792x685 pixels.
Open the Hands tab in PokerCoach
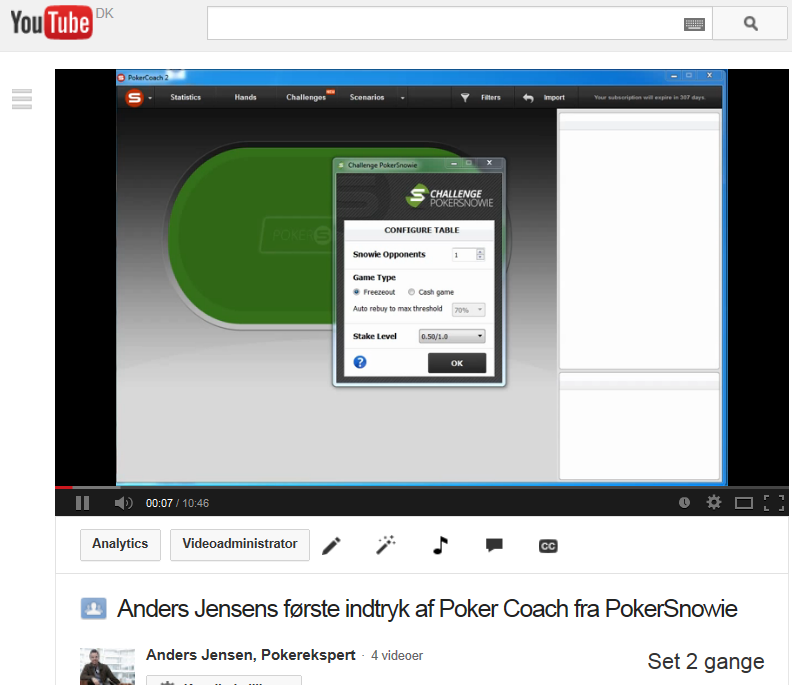point(245,97)
